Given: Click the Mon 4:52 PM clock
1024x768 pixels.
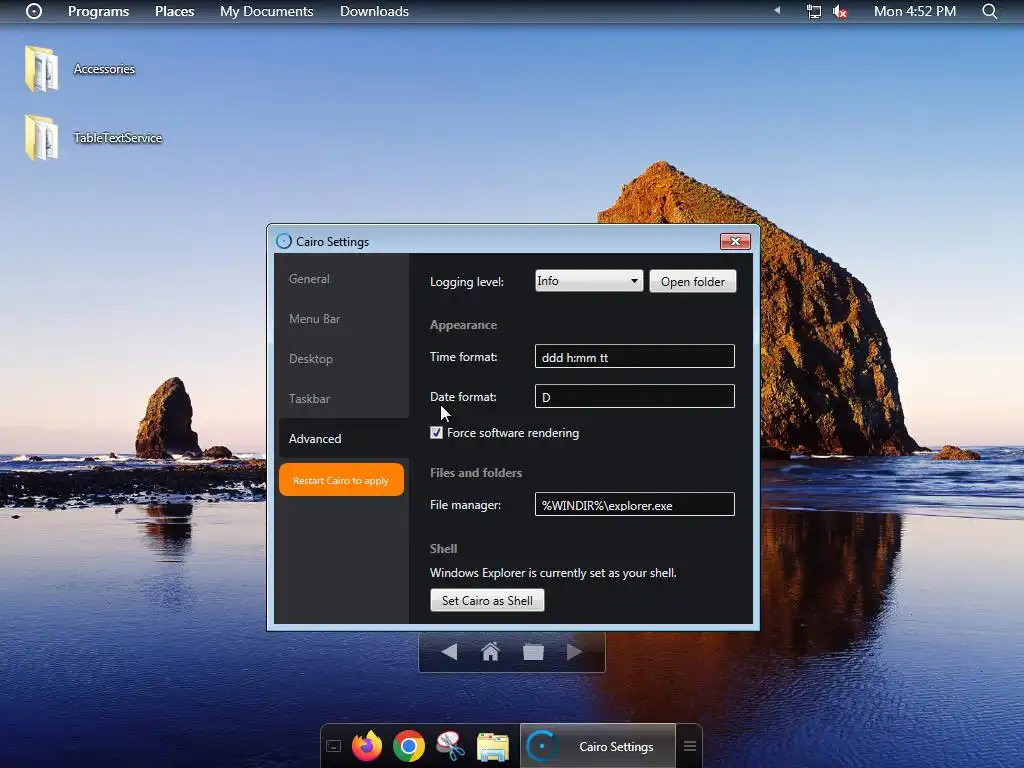Looking at the screenshot, I should (x=915, y=11).
